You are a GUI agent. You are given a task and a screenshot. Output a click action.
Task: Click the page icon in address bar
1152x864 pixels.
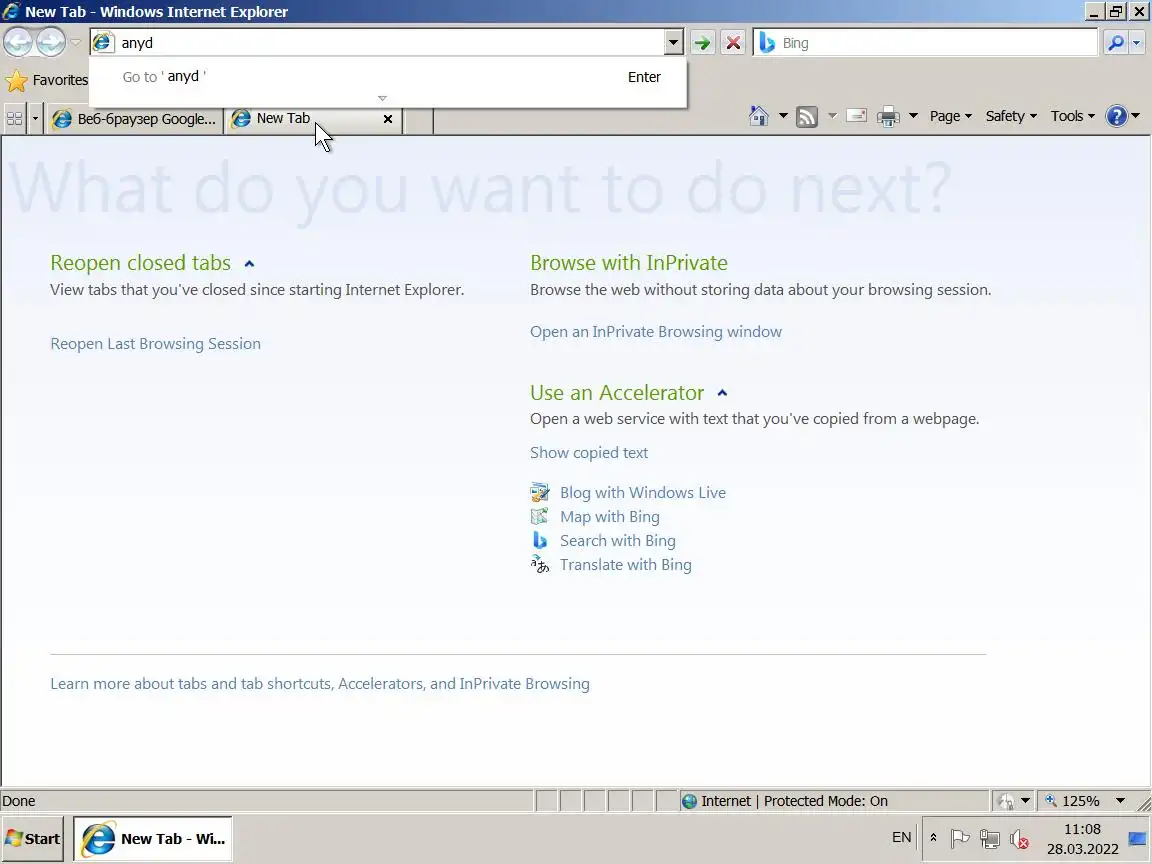point(103,43)
